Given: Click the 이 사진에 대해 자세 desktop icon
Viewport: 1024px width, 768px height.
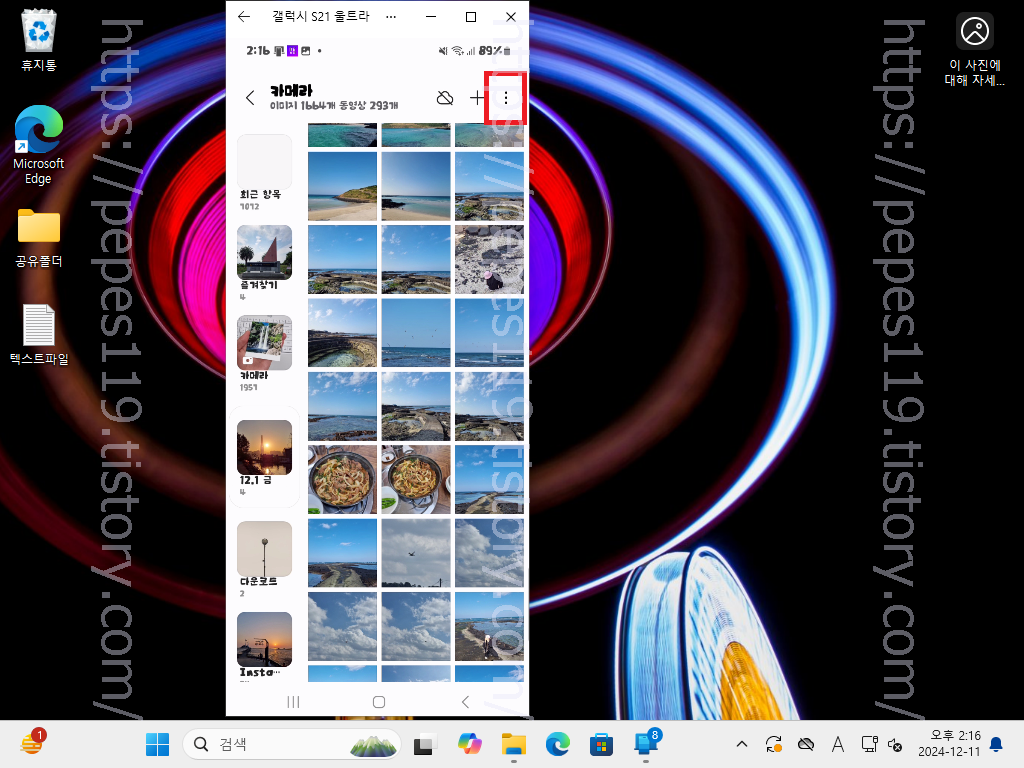Looking at the screenshot, I should coord(974,50).
